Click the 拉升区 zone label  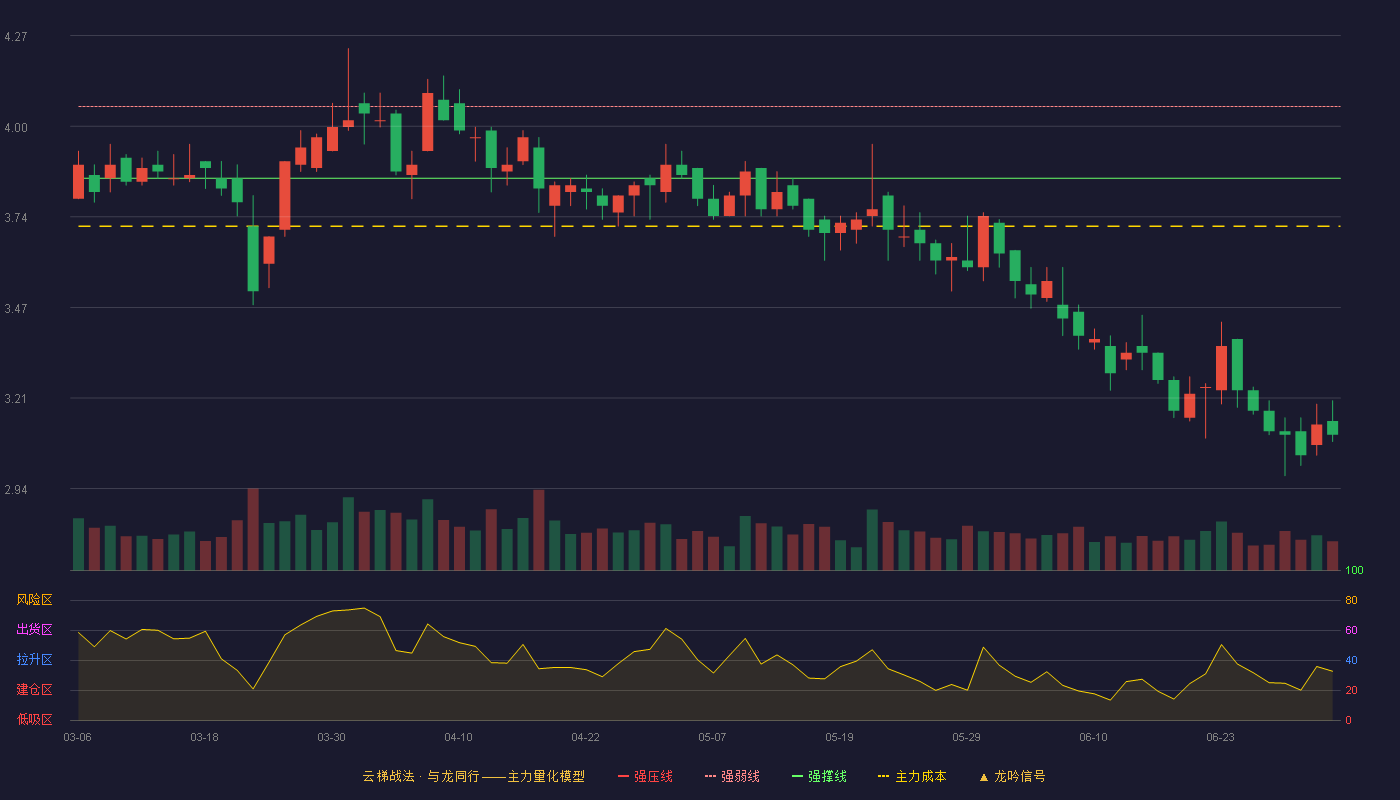[34, 660]
